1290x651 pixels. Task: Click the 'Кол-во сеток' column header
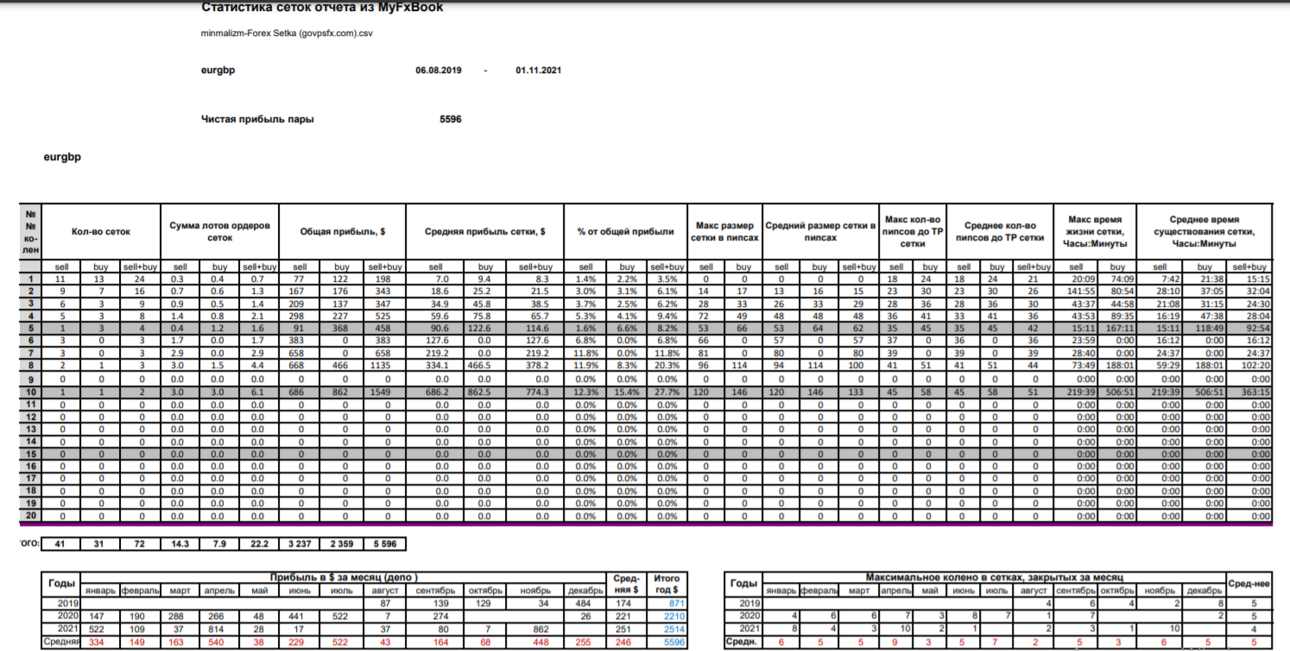tap(101, 231)
